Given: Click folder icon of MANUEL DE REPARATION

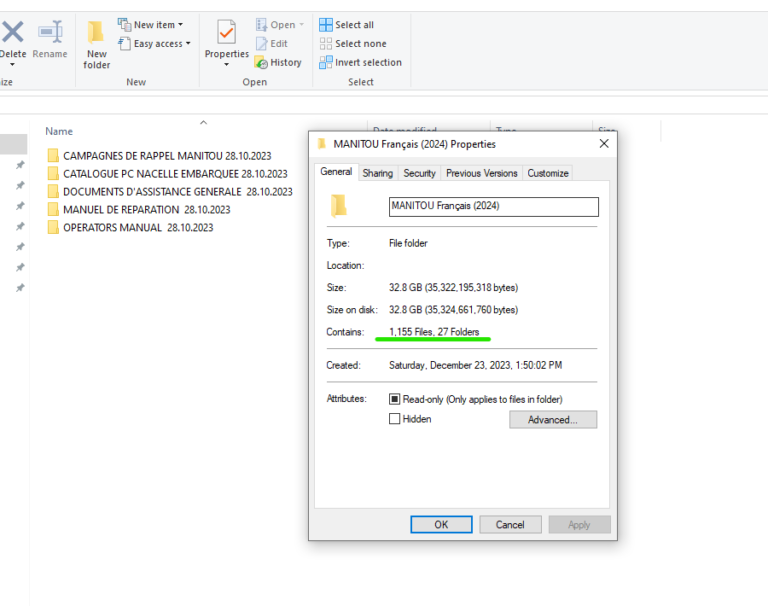Looking at the screenshot, I should coord(53,210).
